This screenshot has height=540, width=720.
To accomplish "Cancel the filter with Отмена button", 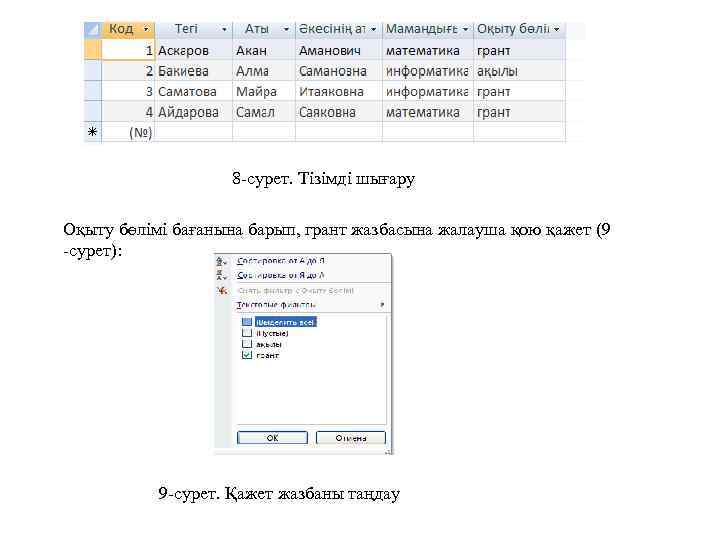I will point(351,438).
